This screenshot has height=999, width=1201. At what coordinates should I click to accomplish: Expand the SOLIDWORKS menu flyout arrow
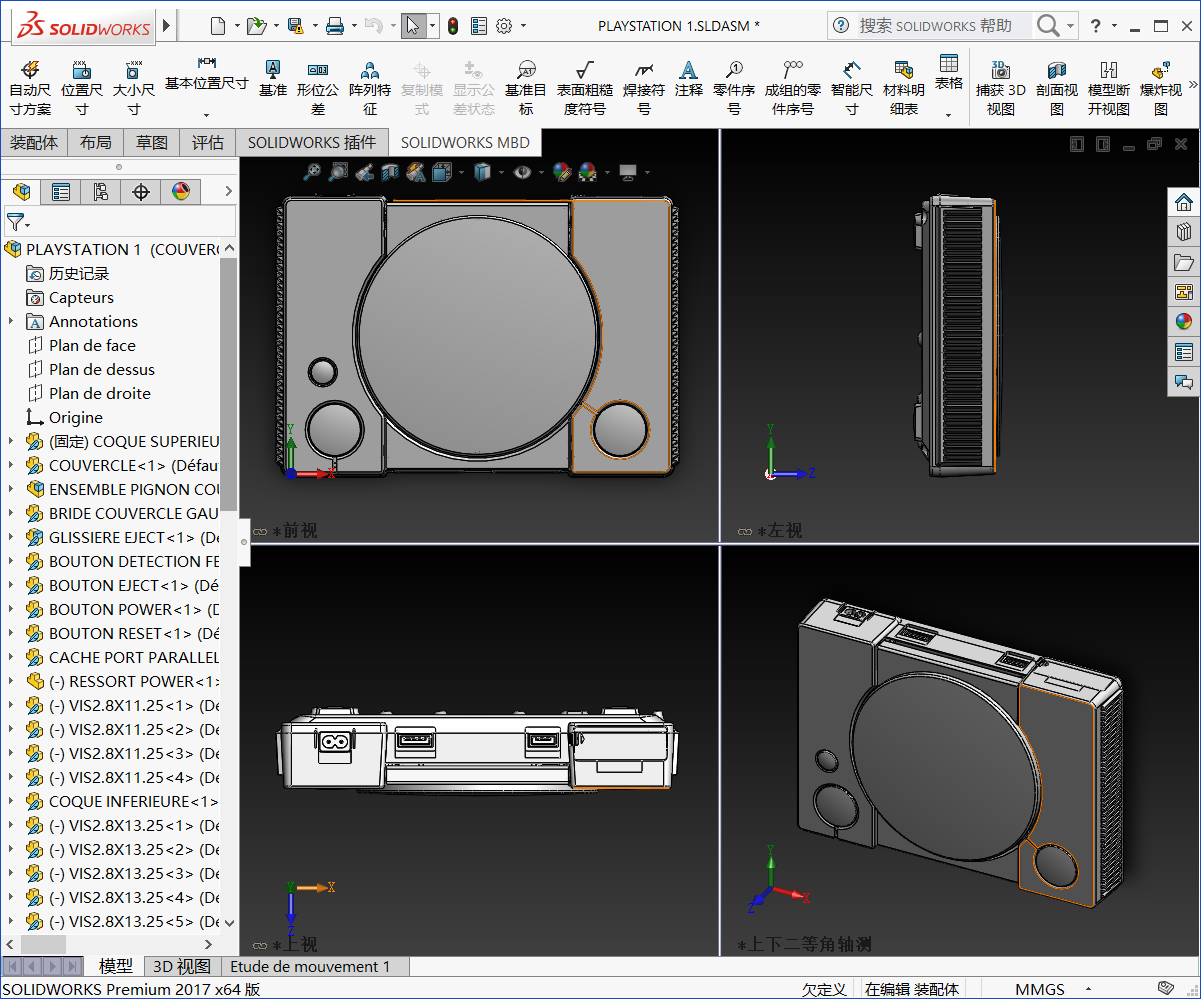pos(167,26)
